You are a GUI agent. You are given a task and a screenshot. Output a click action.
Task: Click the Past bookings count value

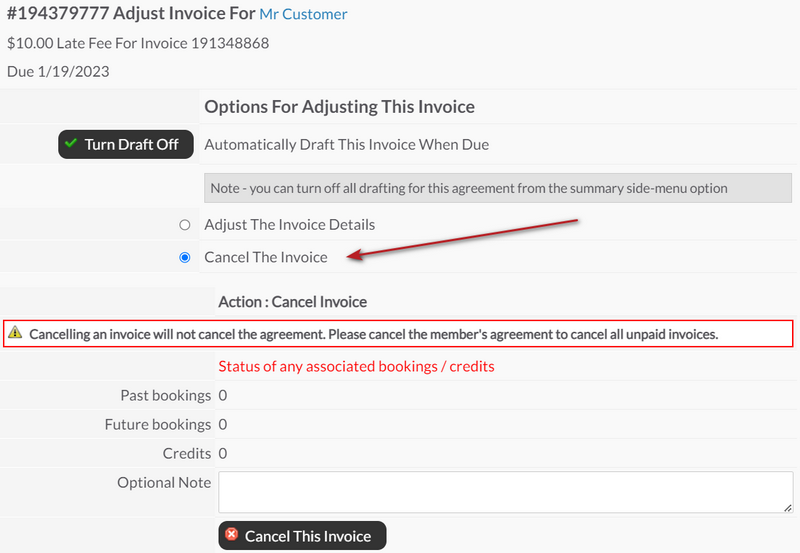[223, 395]
